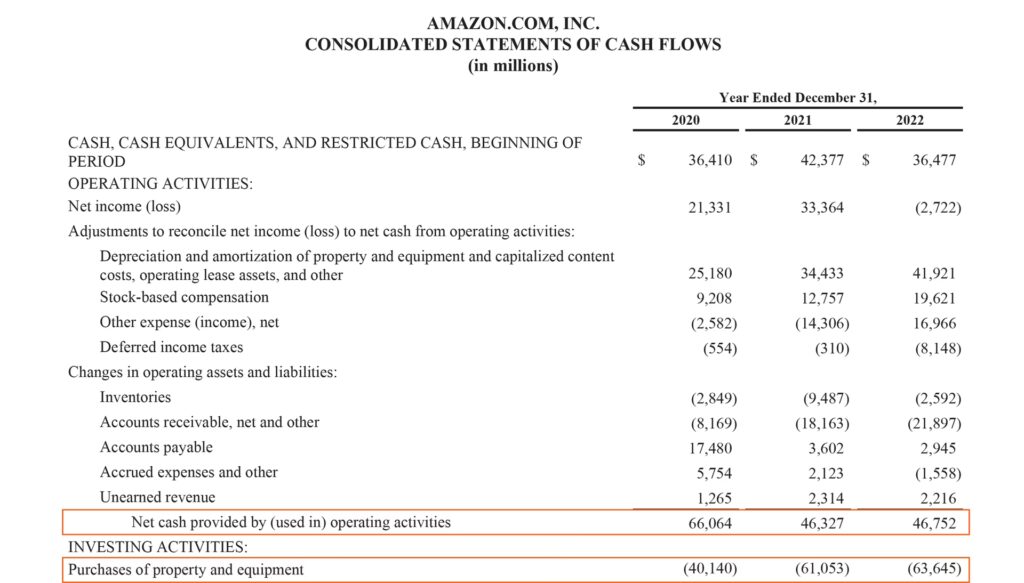Click the Deferred income taxes label
The image size is (1024, 583).
tap(171, 347)
